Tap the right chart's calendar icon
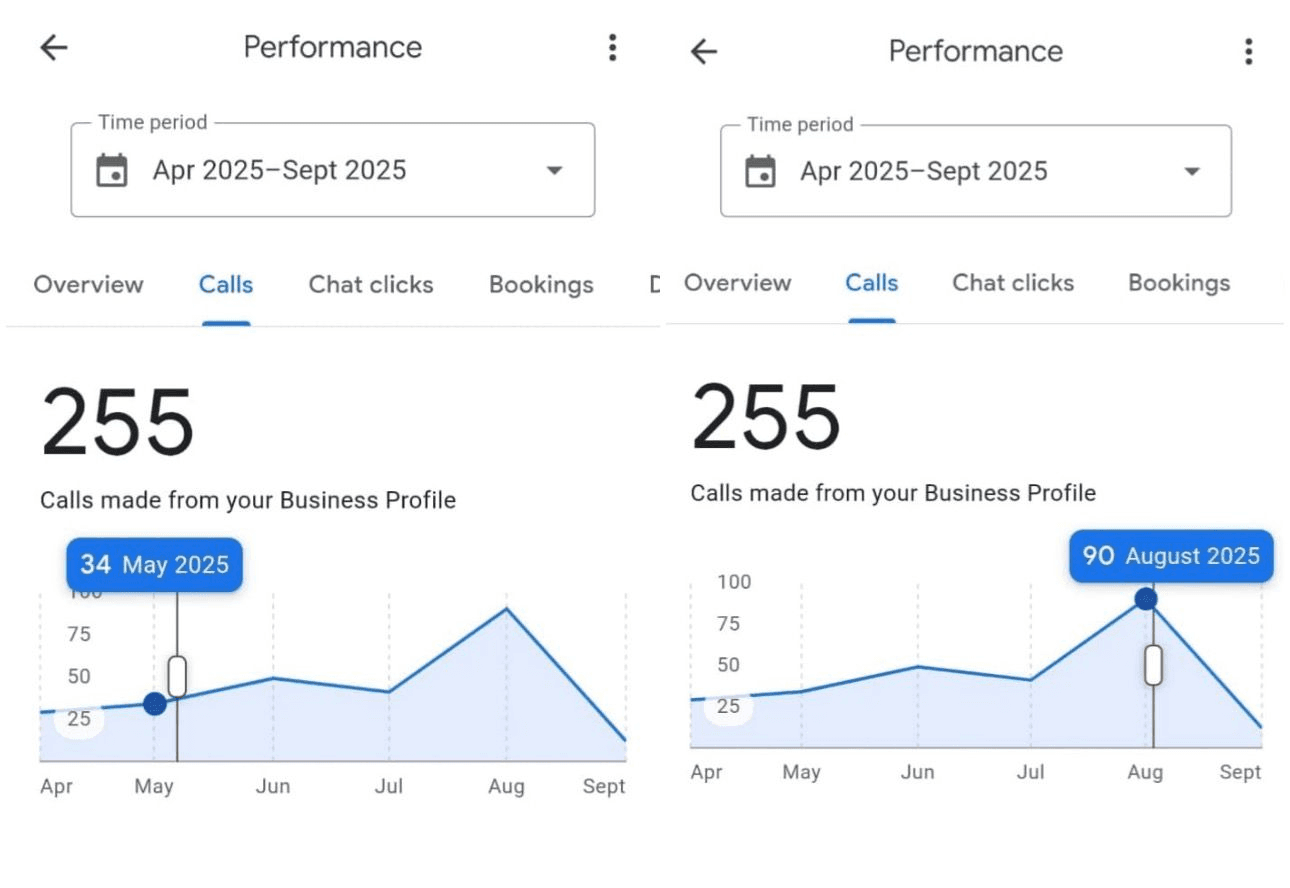 (x=758, y=171)
